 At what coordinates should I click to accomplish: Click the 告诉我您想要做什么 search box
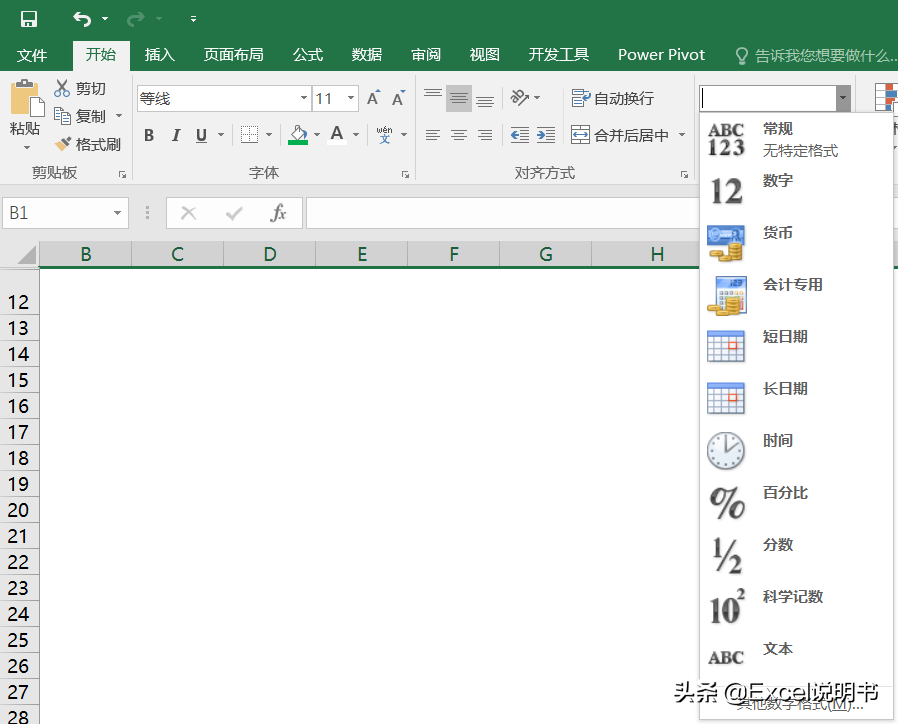(x=816, y=56)
